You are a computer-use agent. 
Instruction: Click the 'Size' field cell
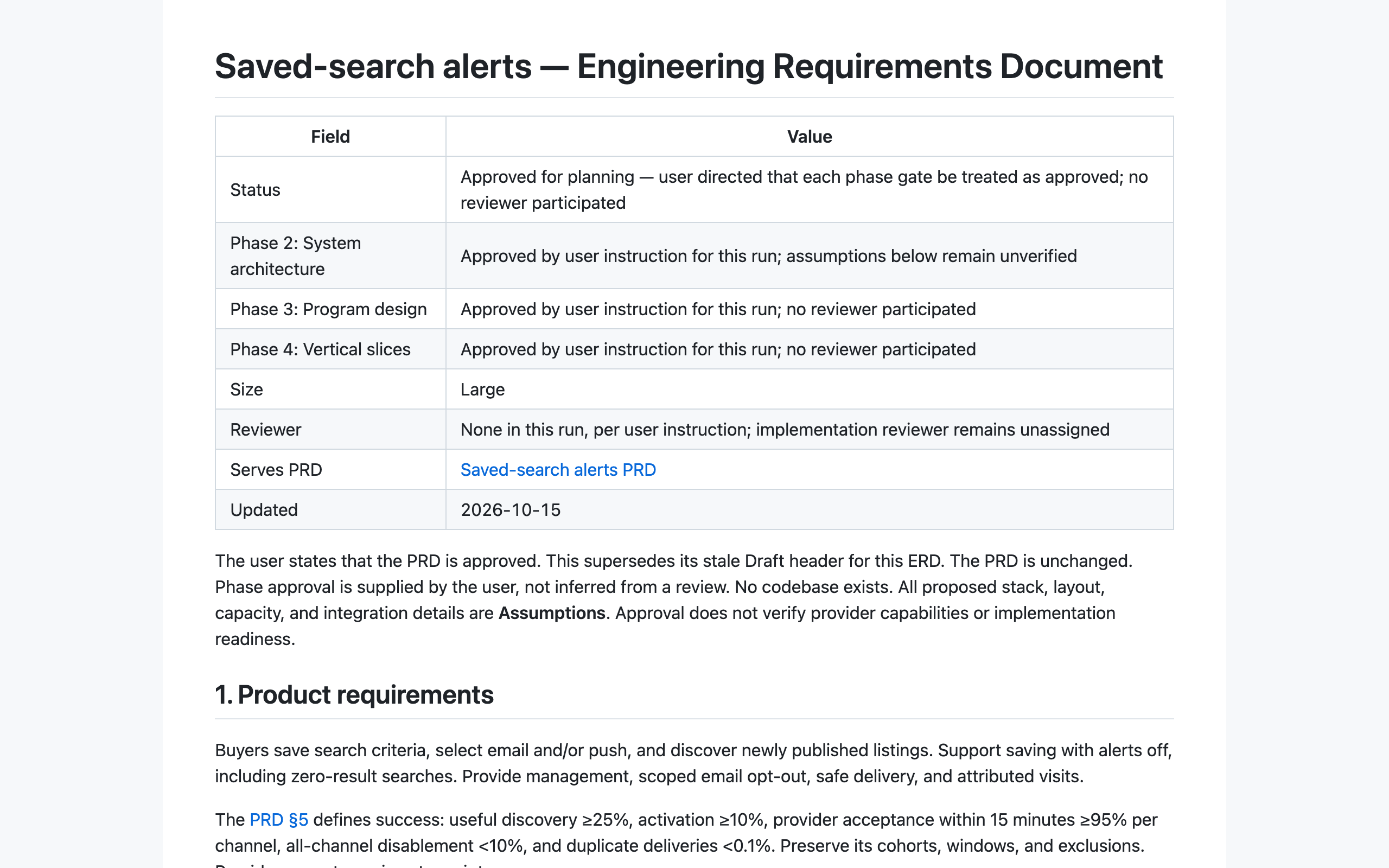pos(330,389)
